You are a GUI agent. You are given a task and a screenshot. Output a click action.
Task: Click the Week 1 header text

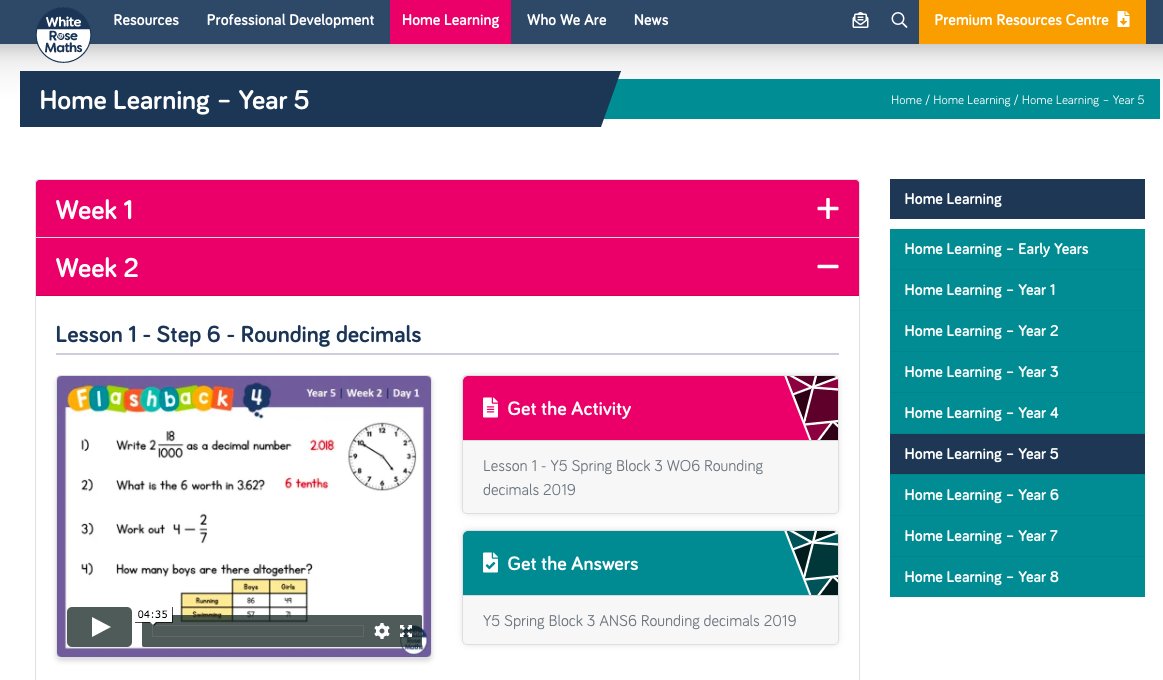click(94, 210)
